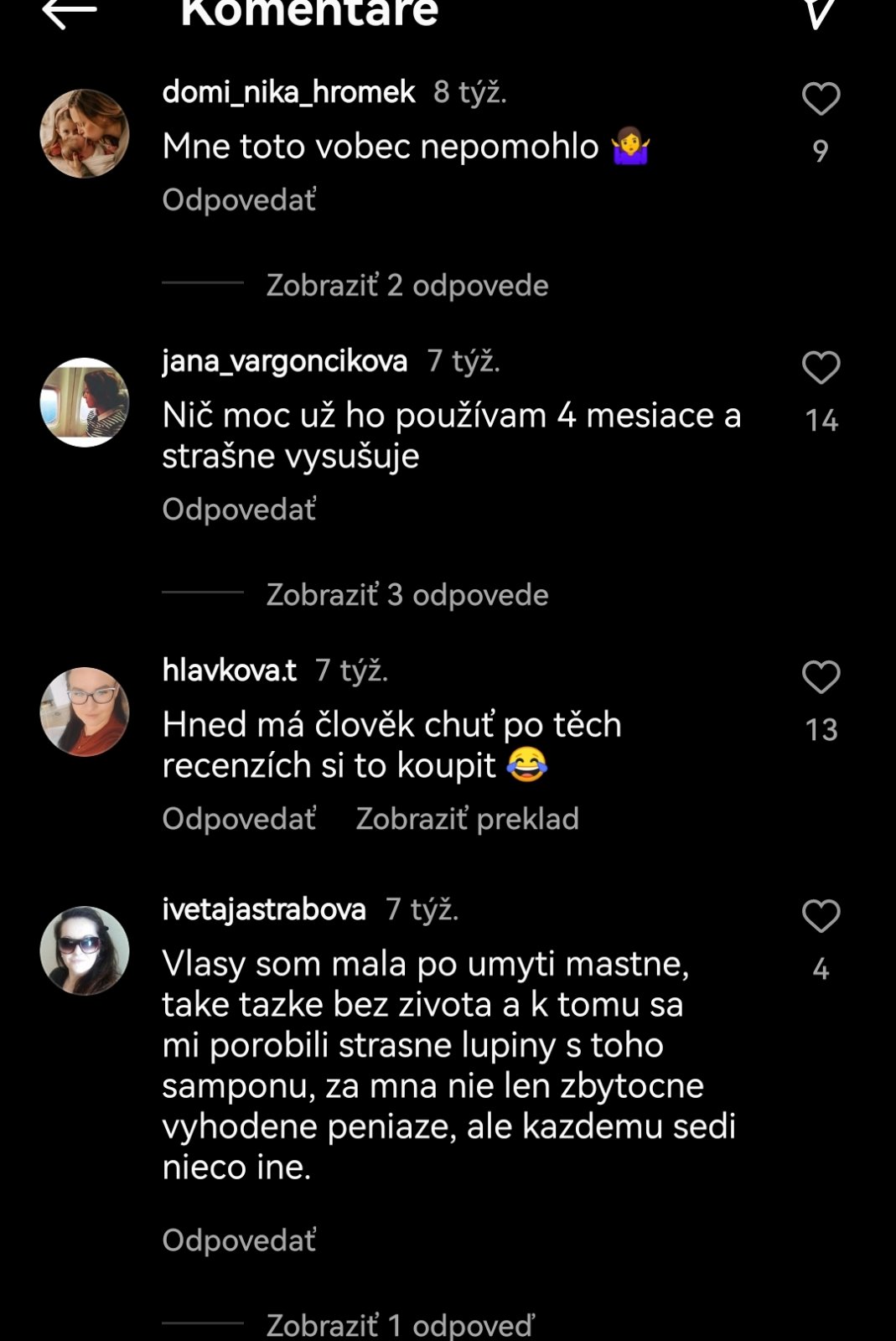Open username link hlavkova.t

[229, 670]
